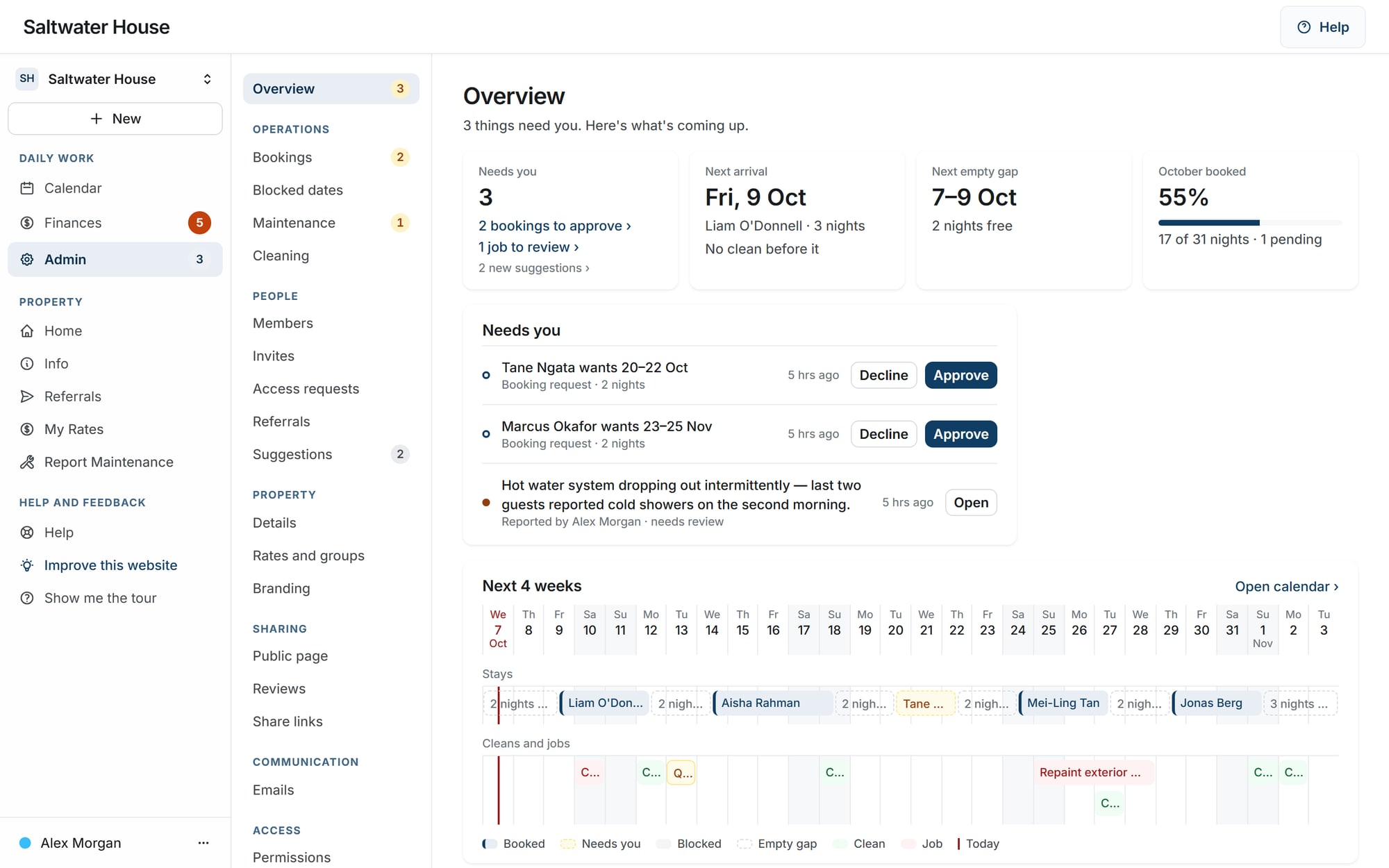This screenshot has width=1389, height=868.
Task: Click the lifebuoy Help icon in sidebar
Action: pyautogui.click(x=27, y=533)
